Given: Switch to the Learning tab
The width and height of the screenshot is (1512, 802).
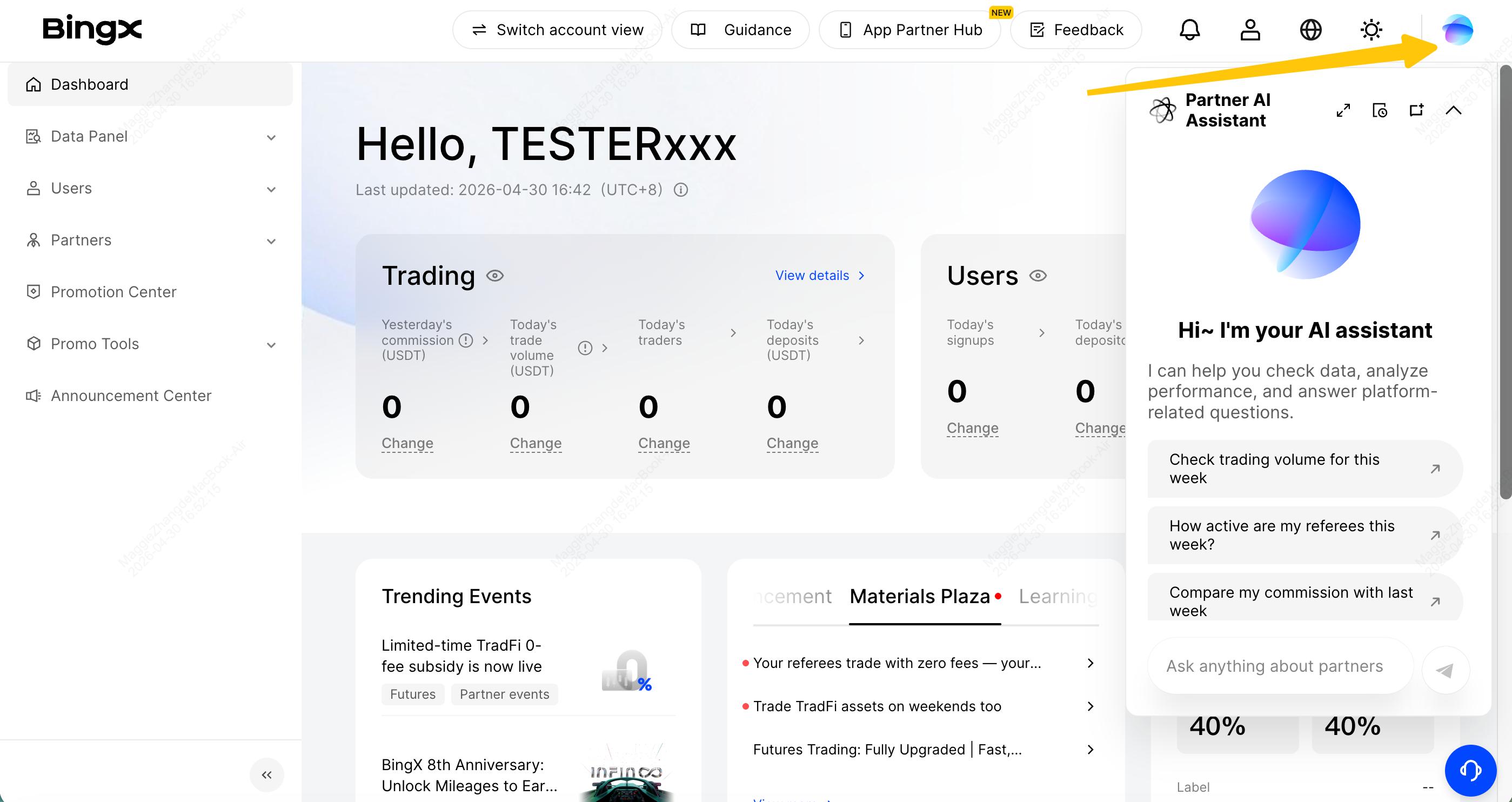Looking at the screenshot, I should tap(1058, 597).
